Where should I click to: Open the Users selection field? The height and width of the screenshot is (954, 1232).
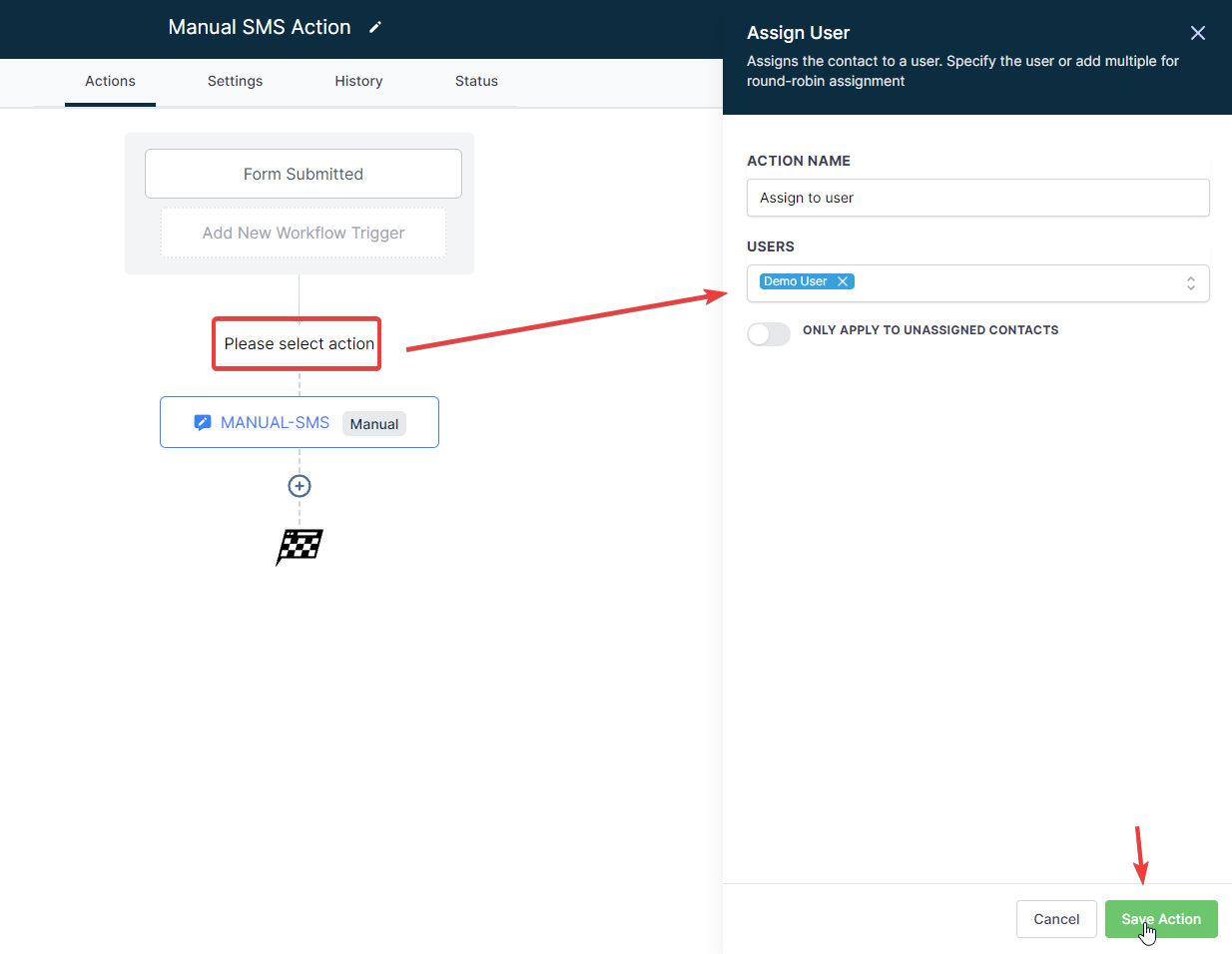(1008, 283)
